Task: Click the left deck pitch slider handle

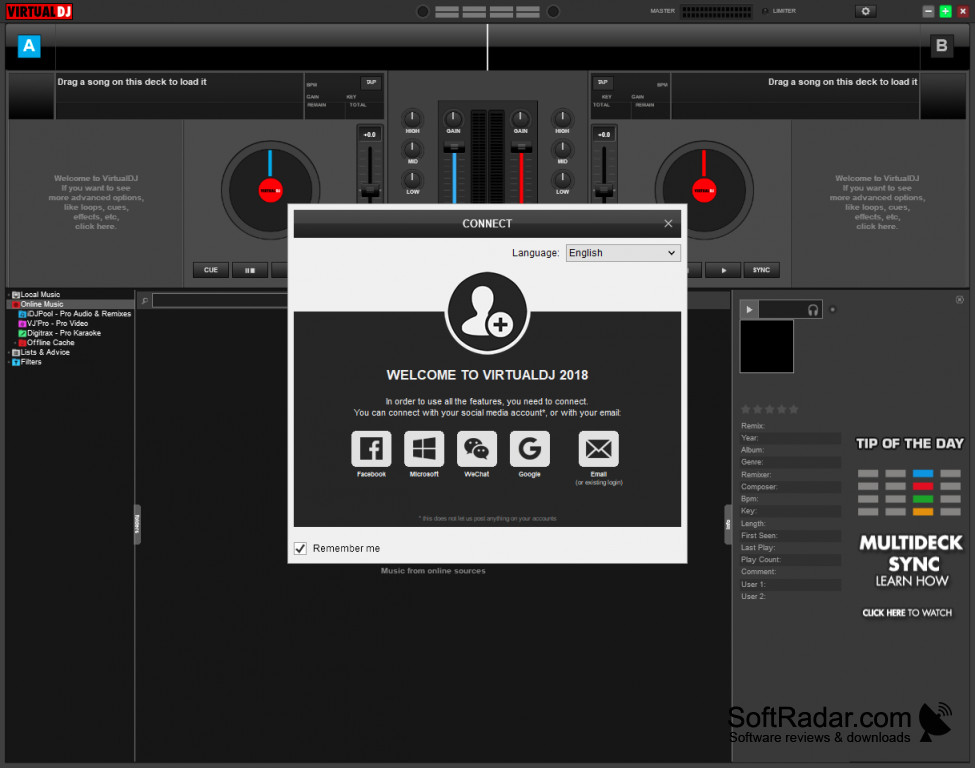Action: (x=370, y=192)
